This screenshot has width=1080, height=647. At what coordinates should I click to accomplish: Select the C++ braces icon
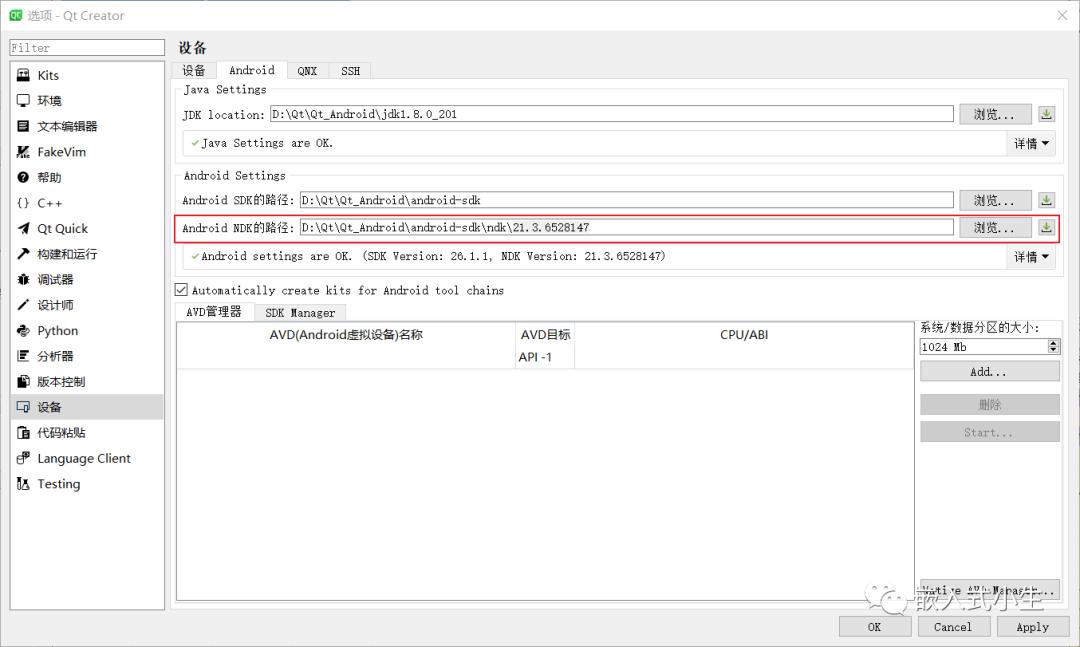coord(23,203)
